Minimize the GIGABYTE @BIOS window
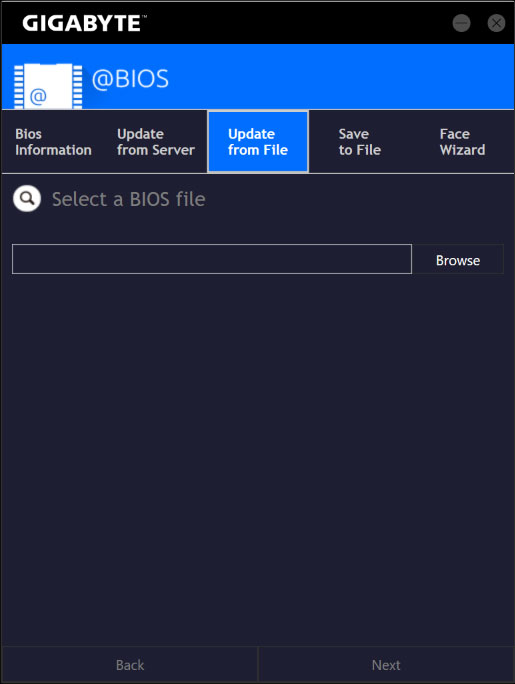The width and height of the screenshot is (515, 684). 461,23
